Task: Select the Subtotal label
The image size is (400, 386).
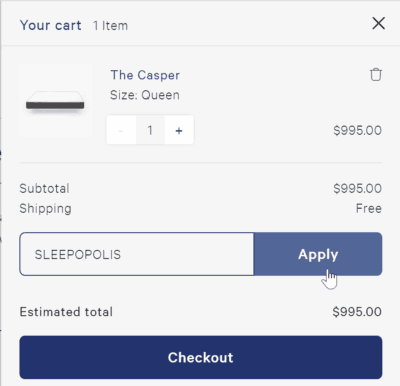Action: [x=44, y=189]
